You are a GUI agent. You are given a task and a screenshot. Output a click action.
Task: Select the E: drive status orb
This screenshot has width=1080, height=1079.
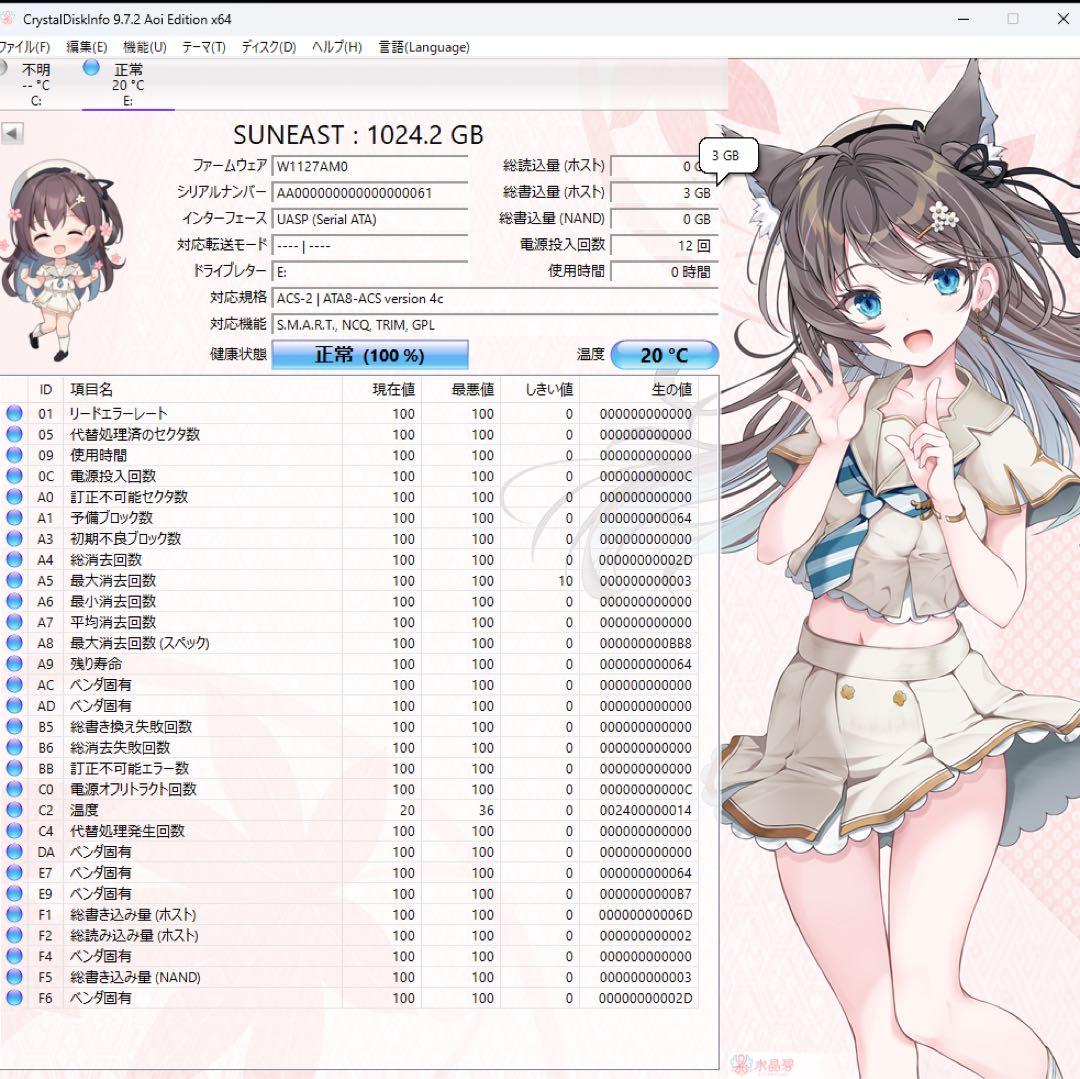[x=92, y=68]
